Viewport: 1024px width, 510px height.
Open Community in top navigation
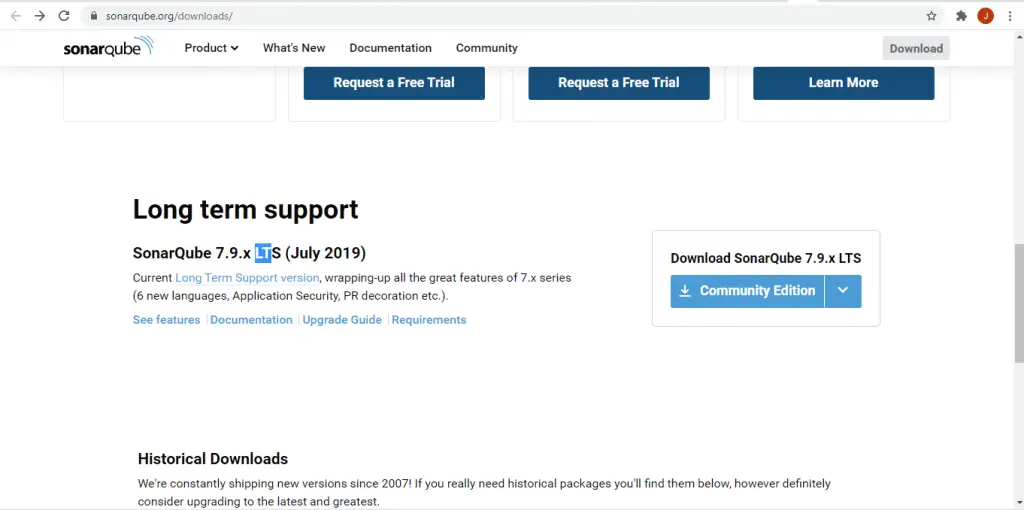pyautogui.click(x=487, y=48)
